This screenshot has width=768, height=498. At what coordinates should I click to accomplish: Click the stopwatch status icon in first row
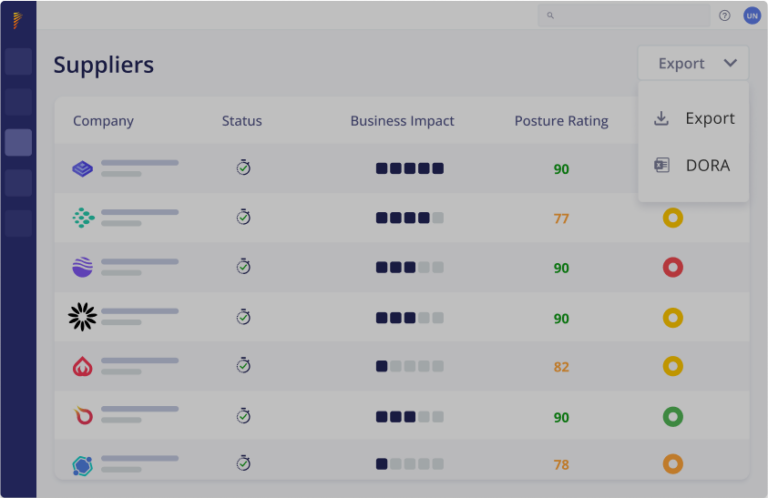pos(243,168)
